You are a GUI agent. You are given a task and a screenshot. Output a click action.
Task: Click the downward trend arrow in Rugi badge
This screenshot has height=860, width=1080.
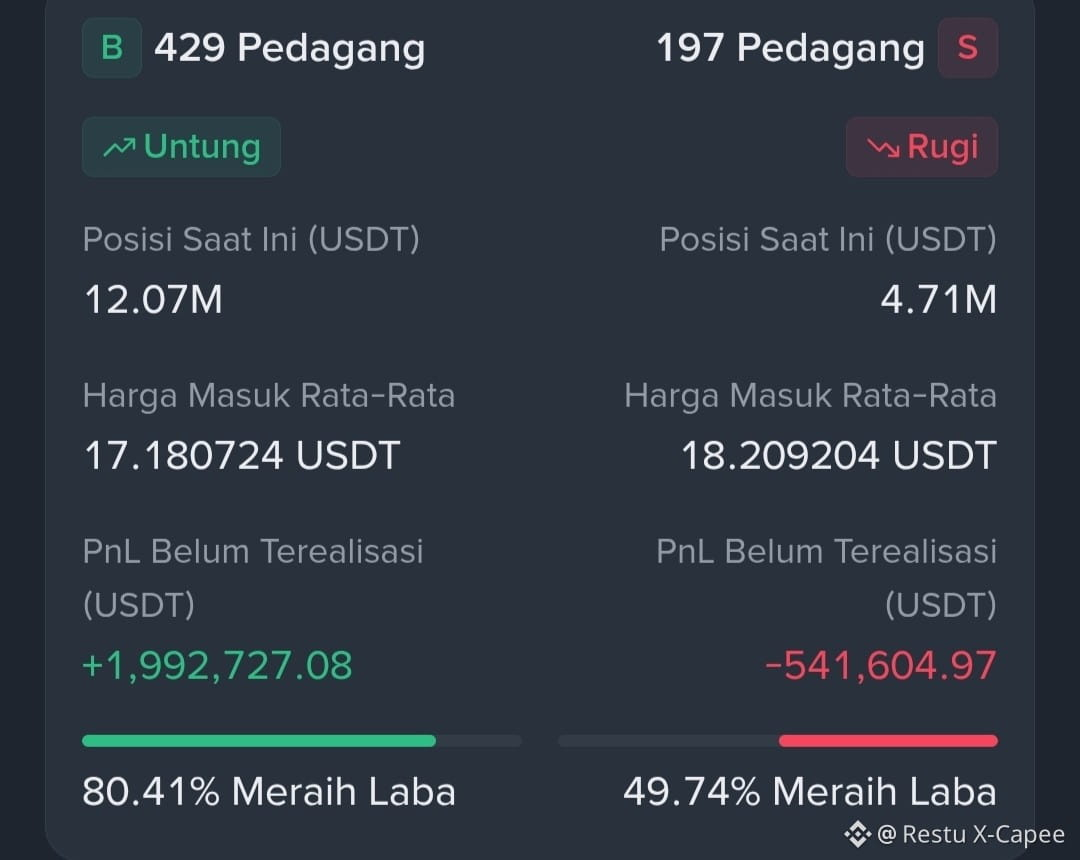884,147
